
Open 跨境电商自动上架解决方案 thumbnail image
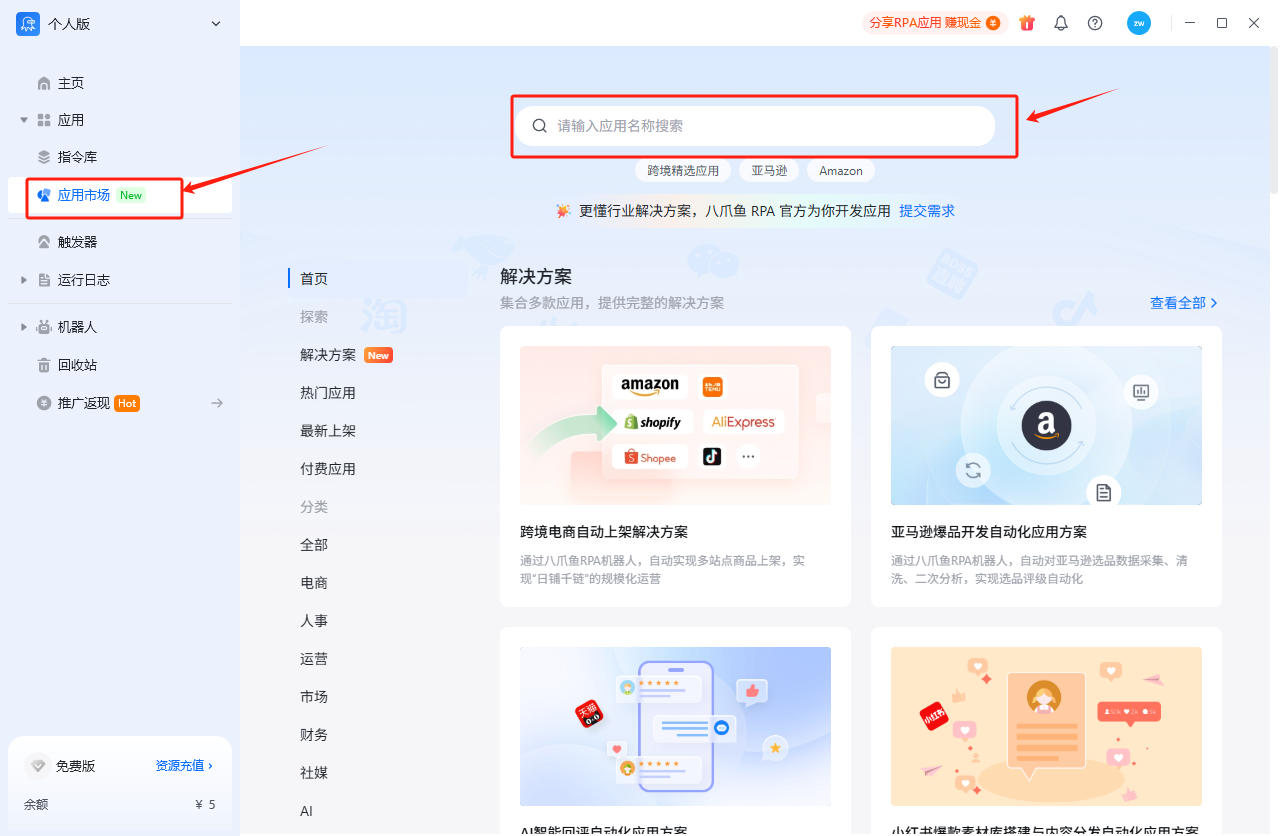675,425
